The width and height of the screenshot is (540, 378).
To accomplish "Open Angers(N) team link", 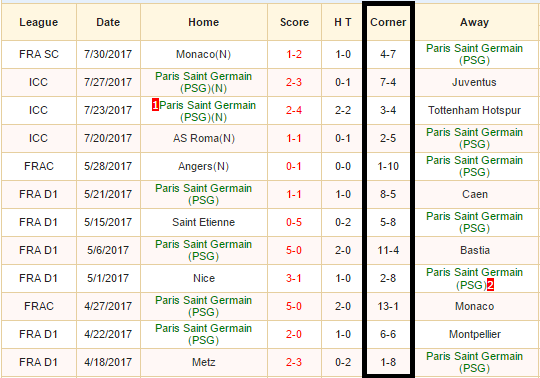I will [204, 166].
